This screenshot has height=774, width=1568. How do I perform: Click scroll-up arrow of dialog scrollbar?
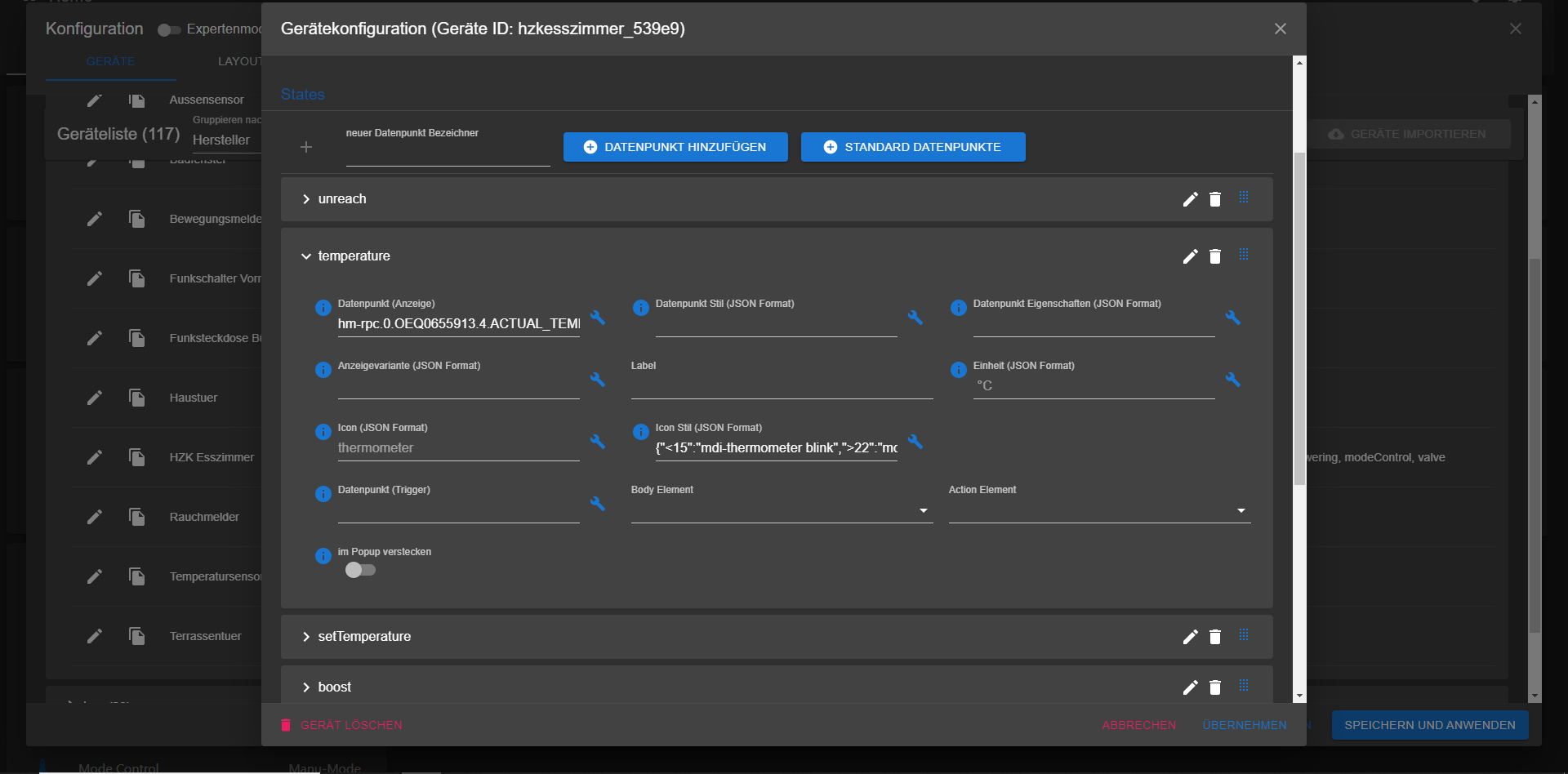(x=1299, y=62)
